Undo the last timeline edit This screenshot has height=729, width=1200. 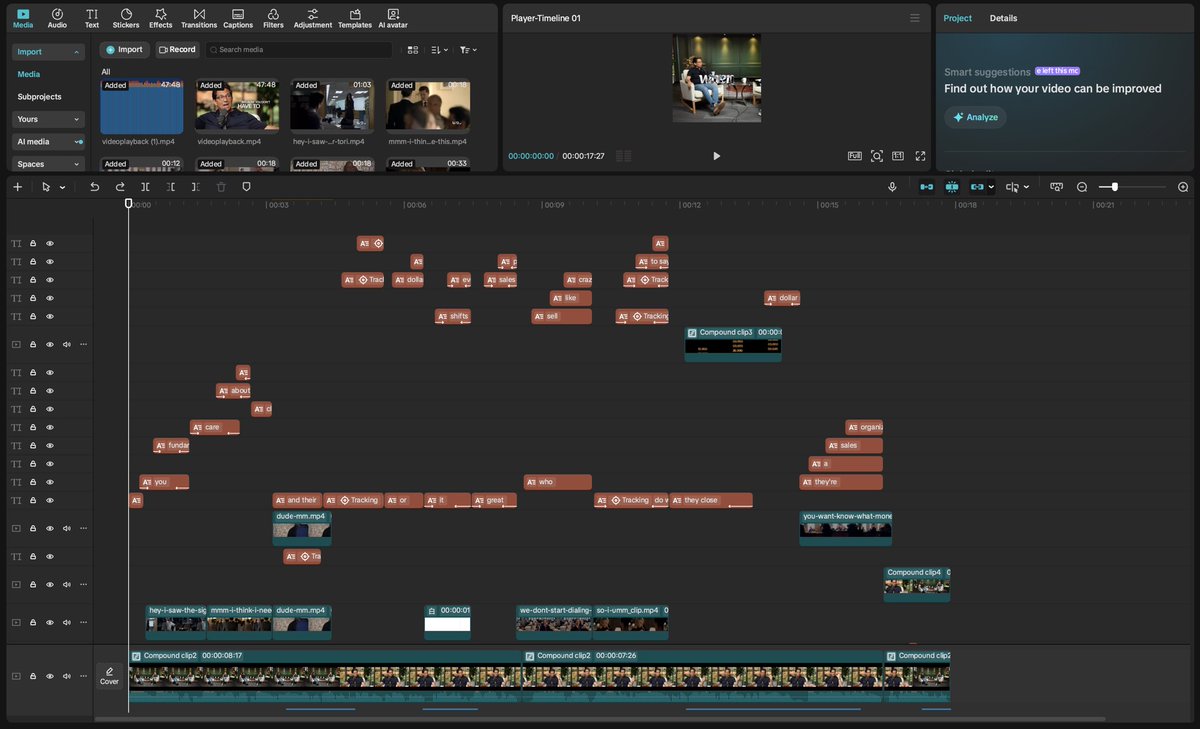coord(95,187)
